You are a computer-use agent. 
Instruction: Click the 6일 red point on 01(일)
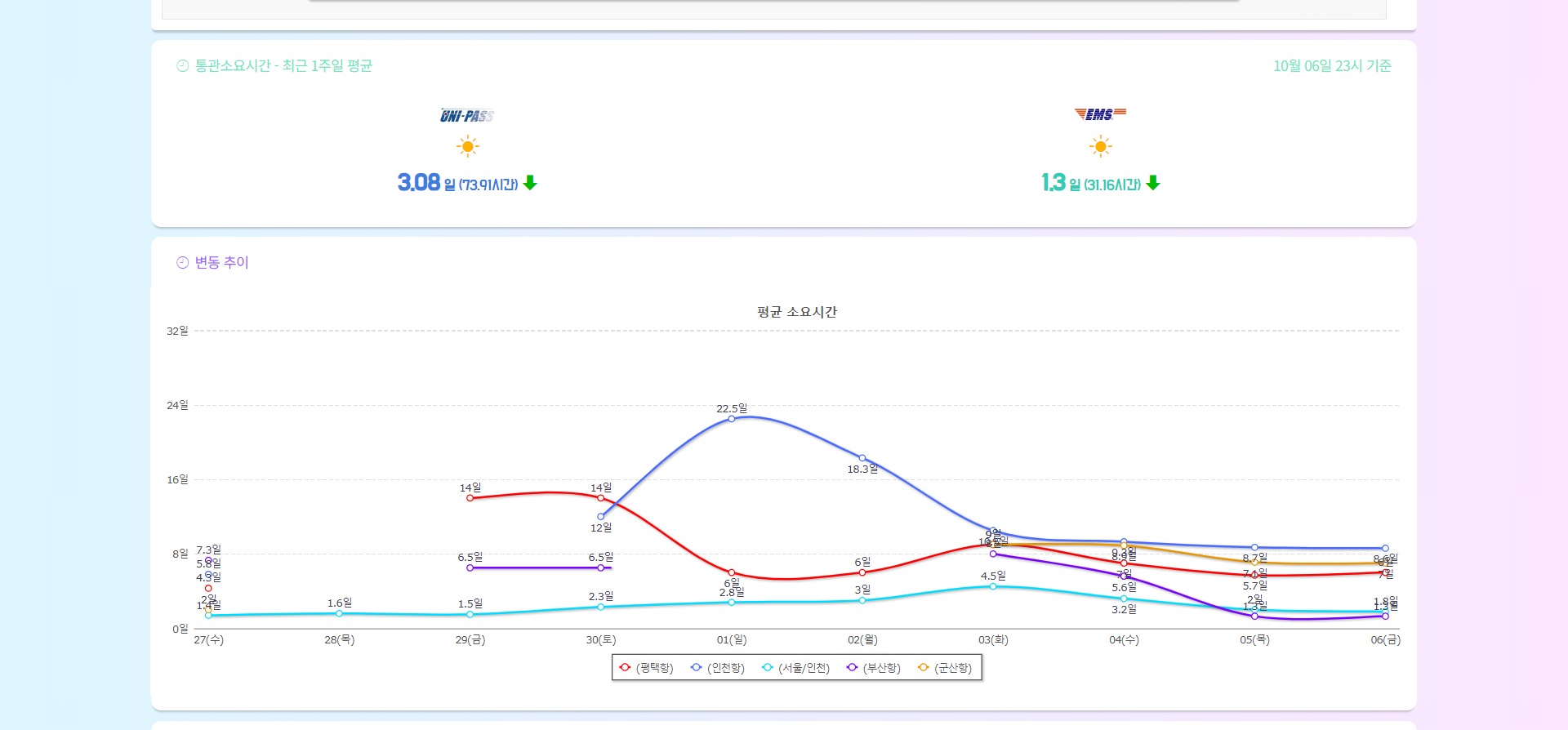tap(732, 572)
